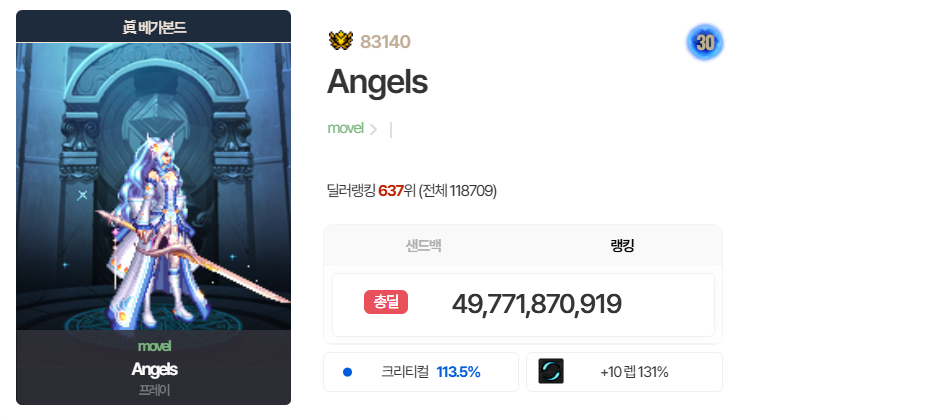Click the total damage 49,771,870,919
951x418 pixels.
pos(536,303)
